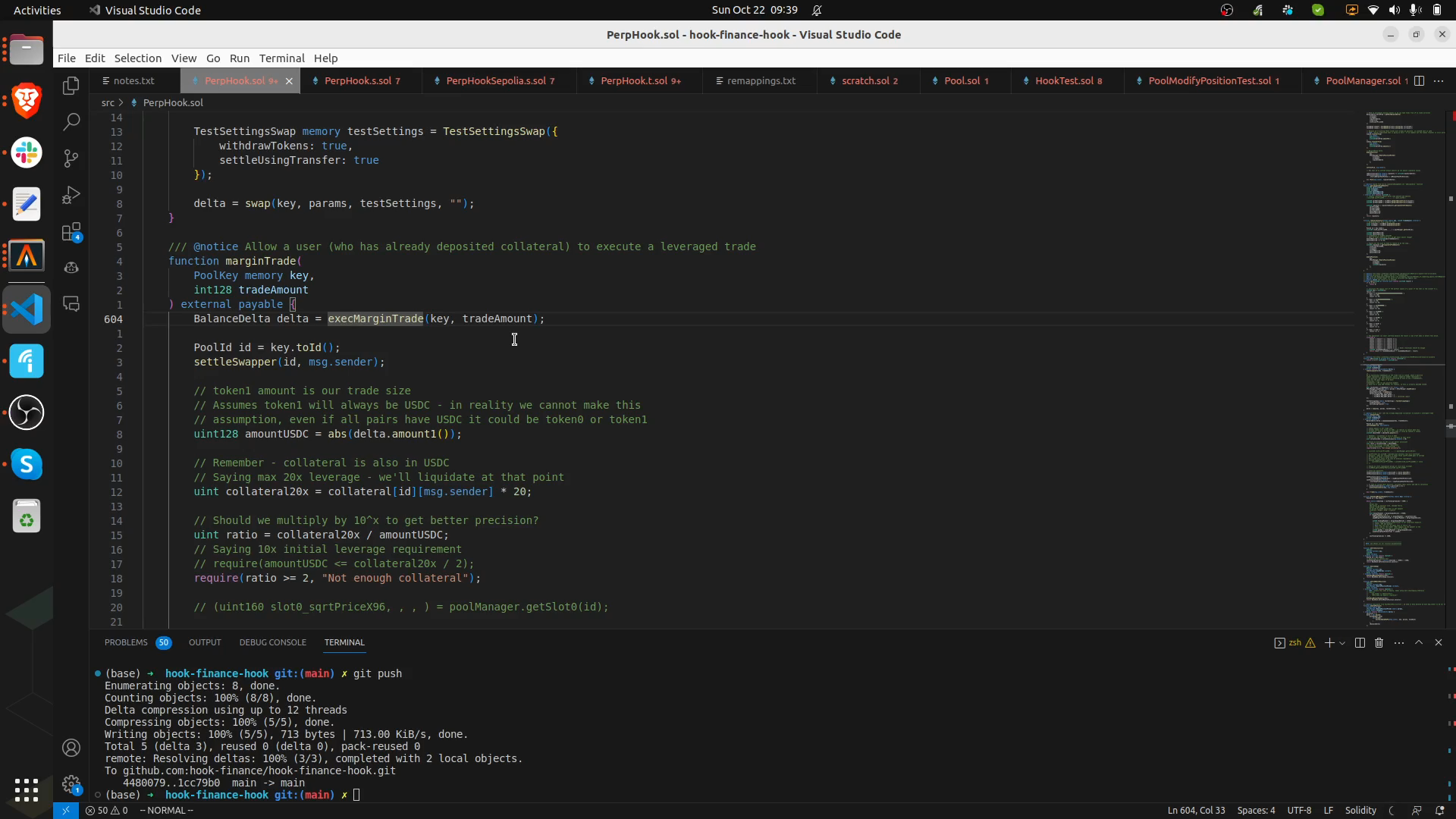
Task: Open Source Control view in activity bar
Action: click(x=71, y=158)
